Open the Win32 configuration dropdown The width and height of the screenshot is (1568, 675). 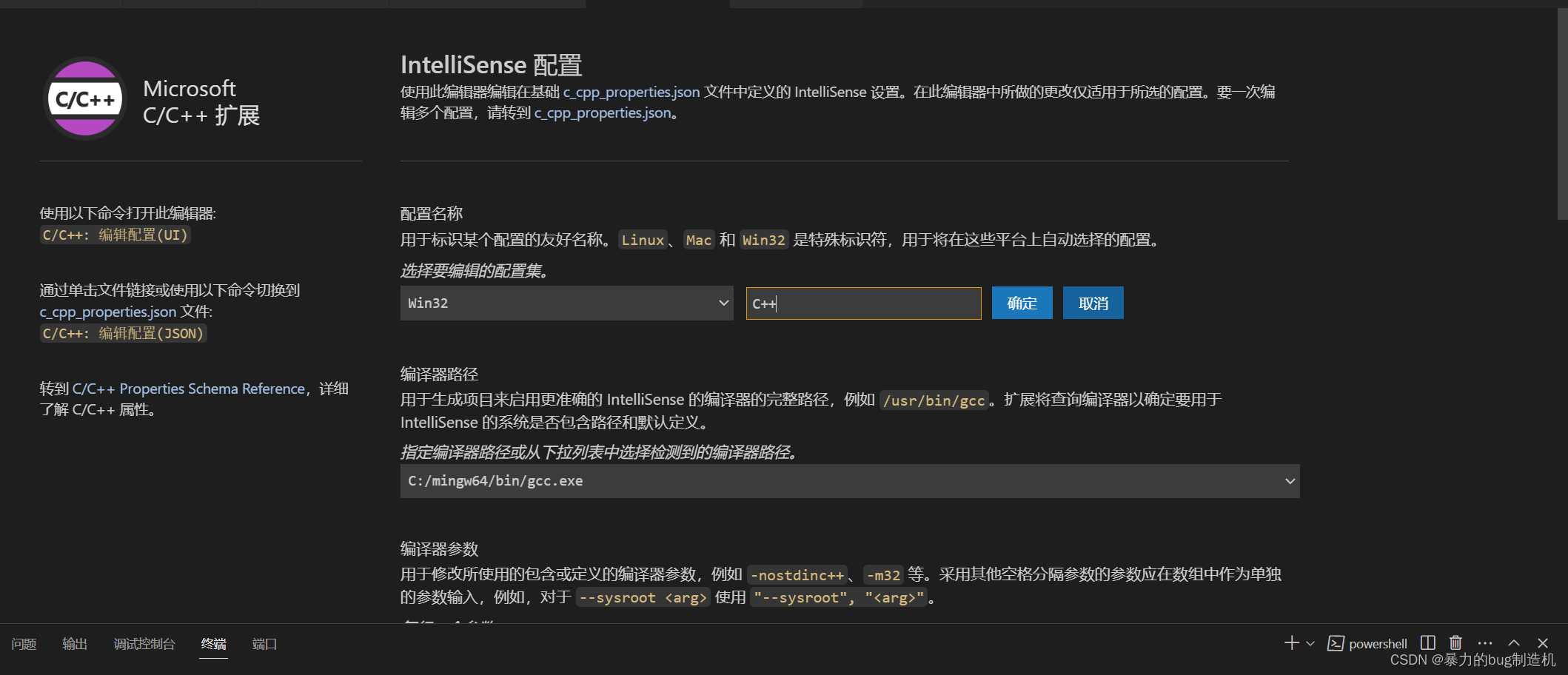tap(566, 303)
